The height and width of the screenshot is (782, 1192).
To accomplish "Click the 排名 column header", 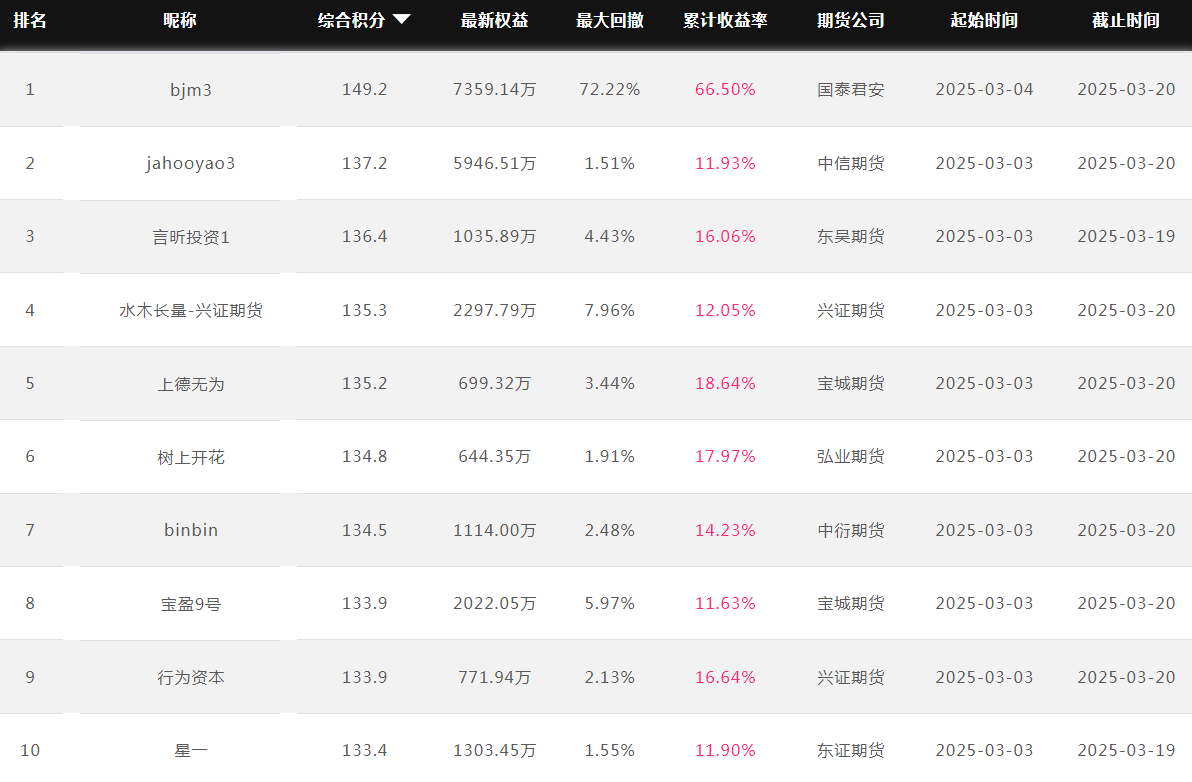I will 30,21.
